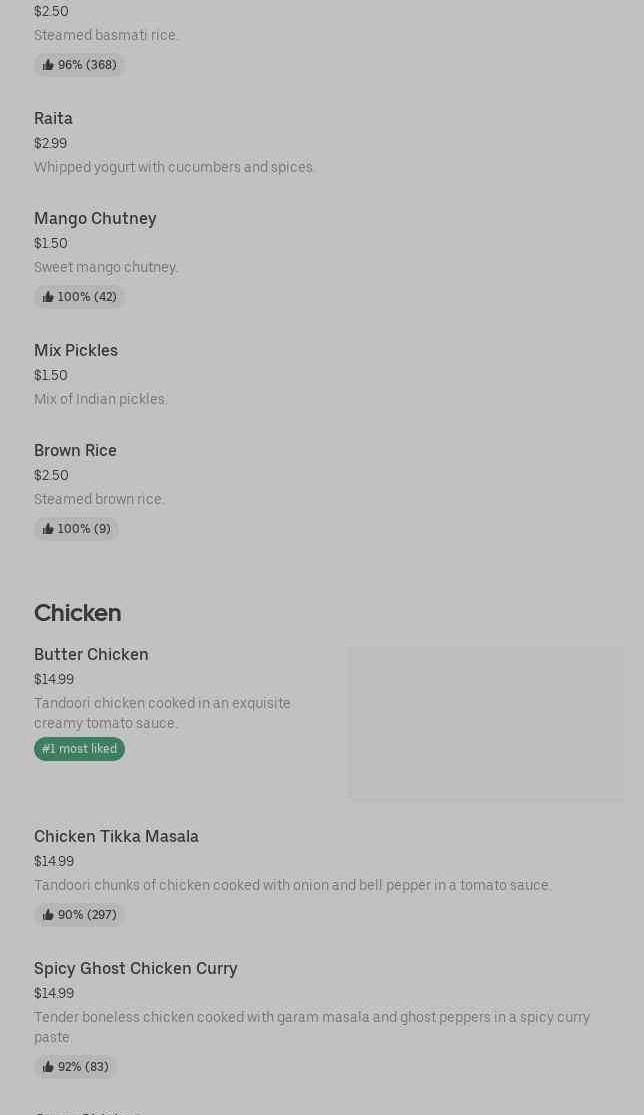Open Butter Chicken dish details

click(x=91, y=655)
